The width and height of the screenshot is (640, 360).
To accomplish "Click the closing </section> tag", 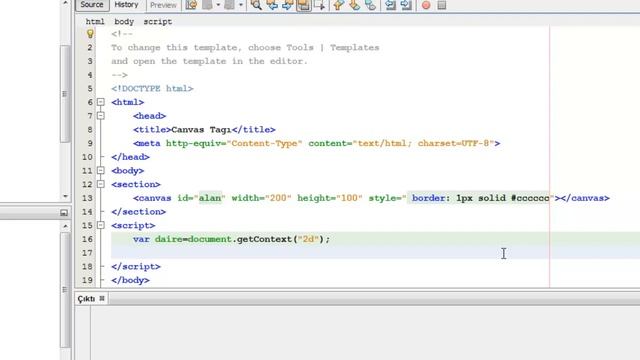I will coord(138,212).
